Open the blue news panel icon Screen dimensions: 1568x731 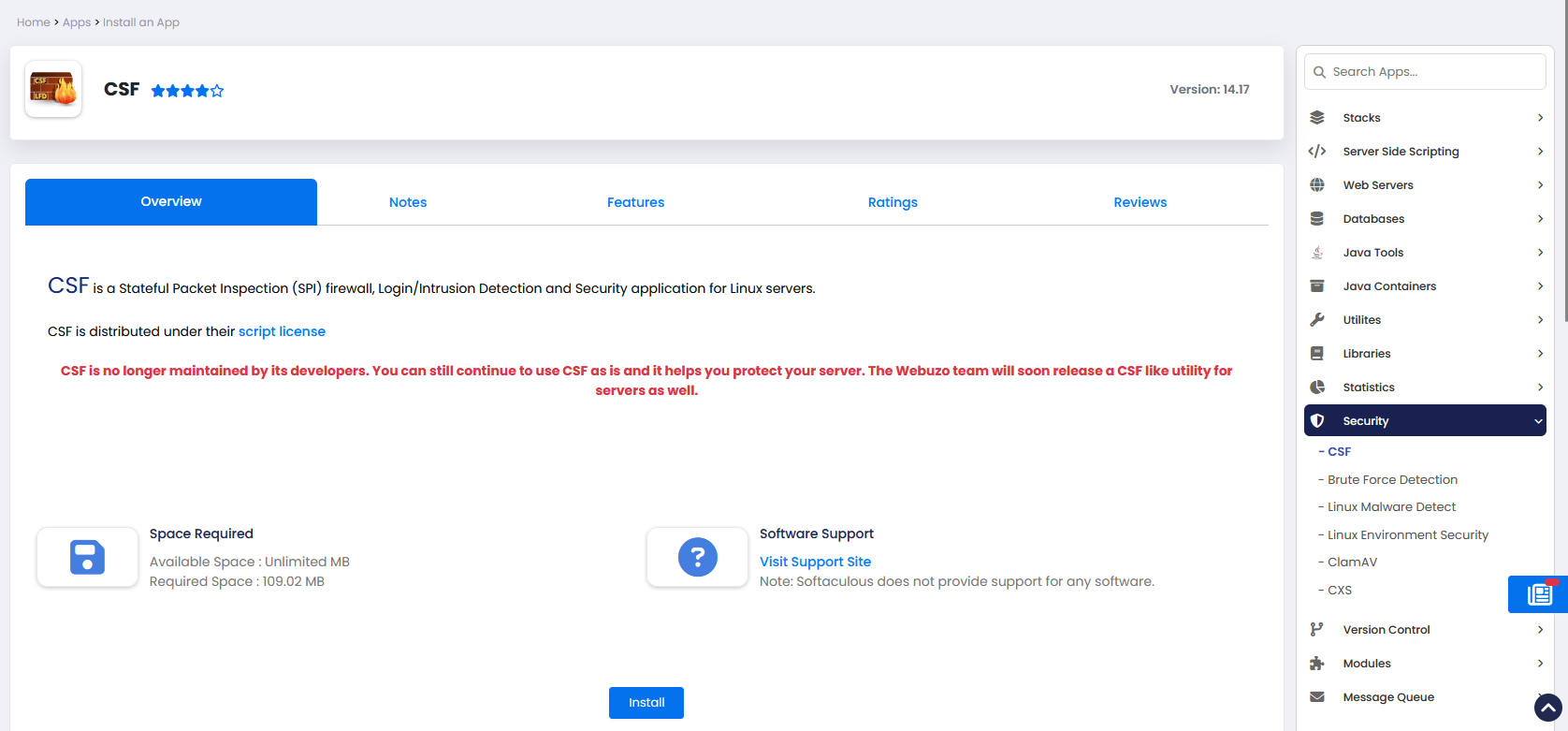tap(1539, 594)
